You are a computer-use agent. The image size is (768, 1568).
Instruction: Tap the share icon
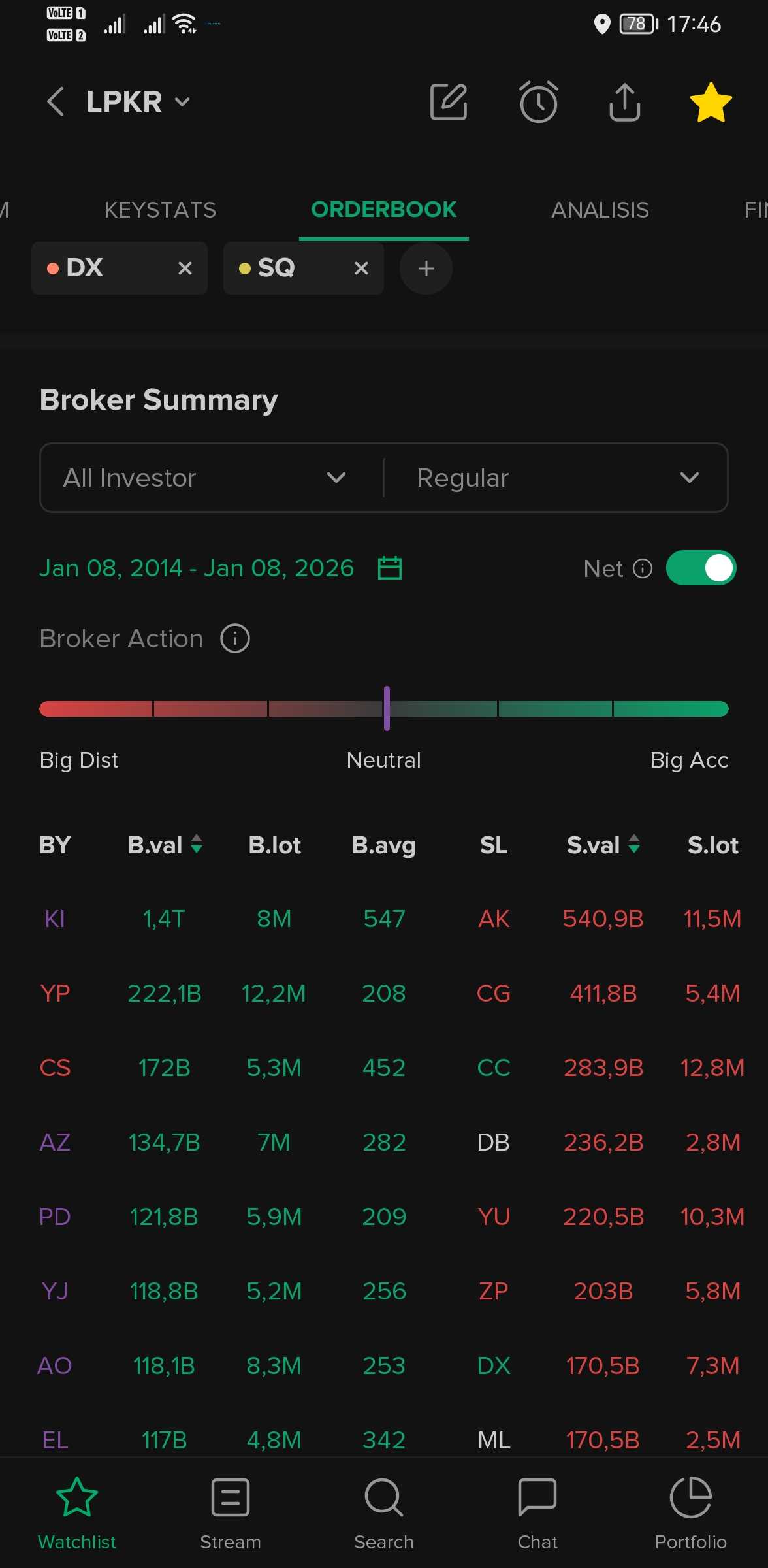[624, 102]
